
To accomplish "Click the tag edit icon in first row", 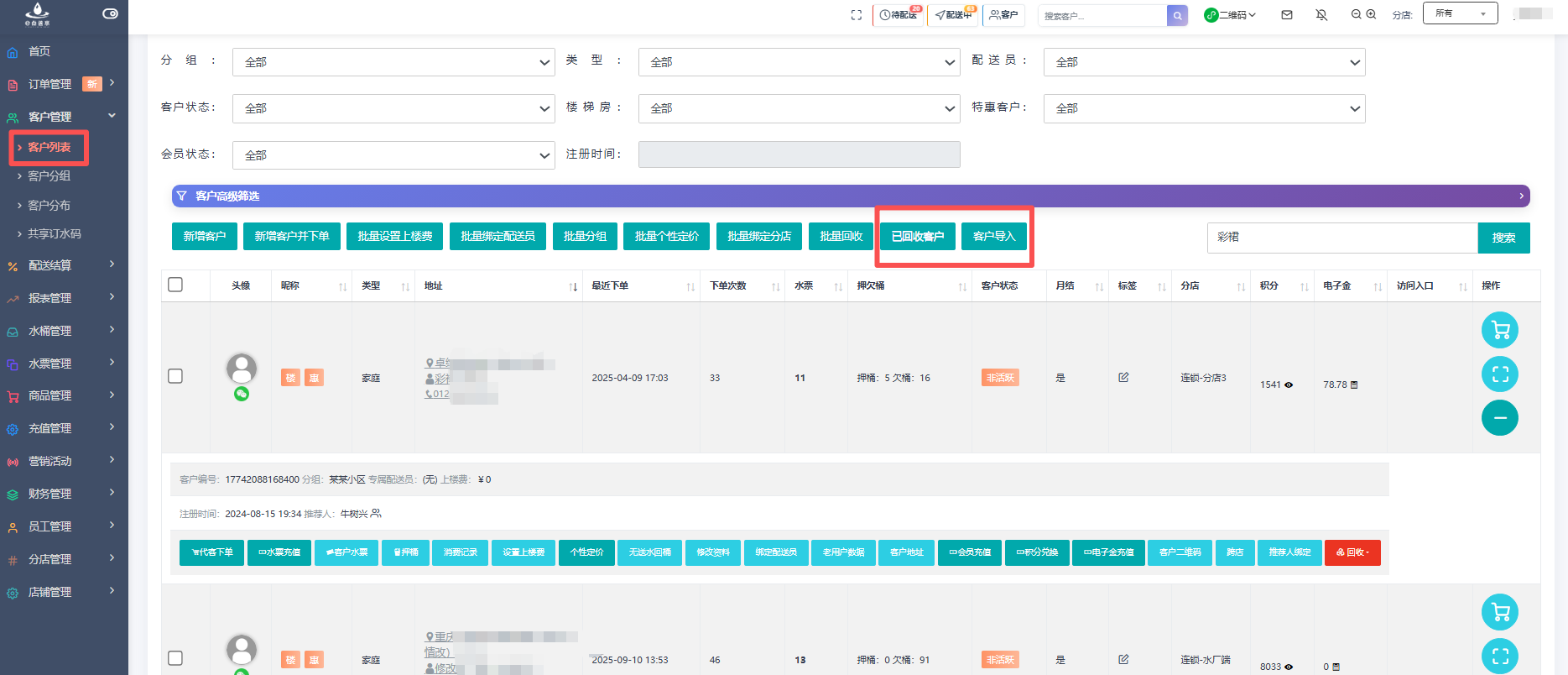I will coord(1123,378).
